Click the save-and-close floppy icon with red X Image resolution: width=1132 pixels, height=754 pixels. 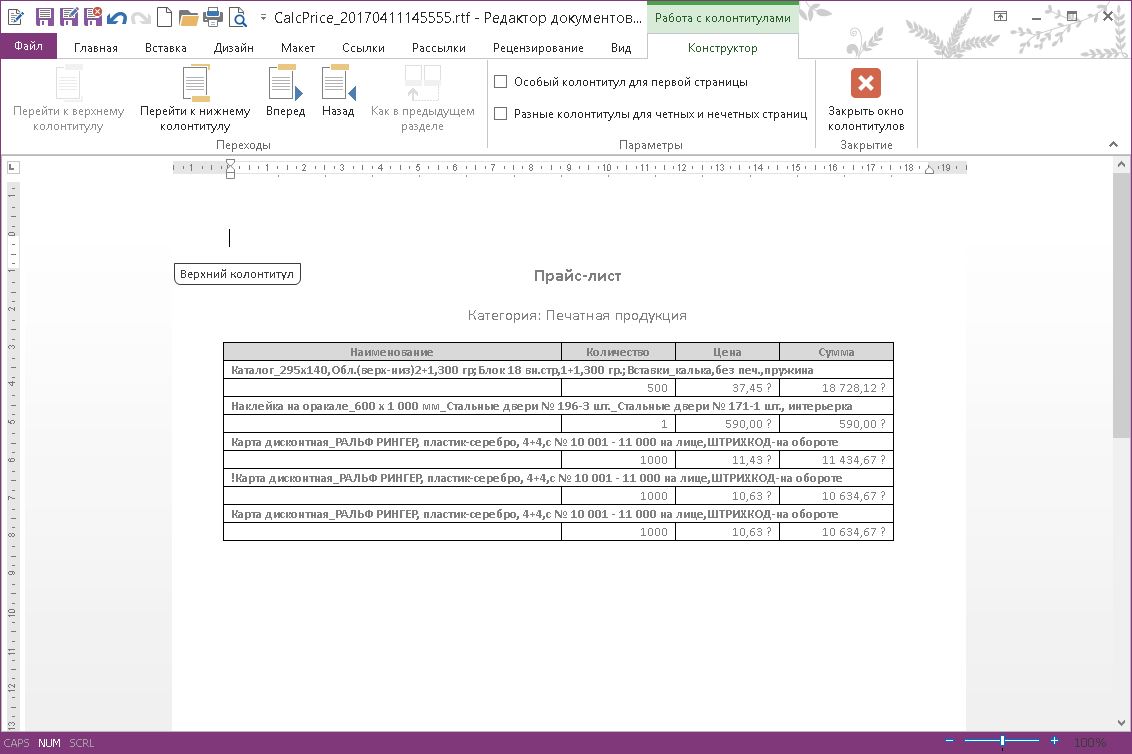93,17
